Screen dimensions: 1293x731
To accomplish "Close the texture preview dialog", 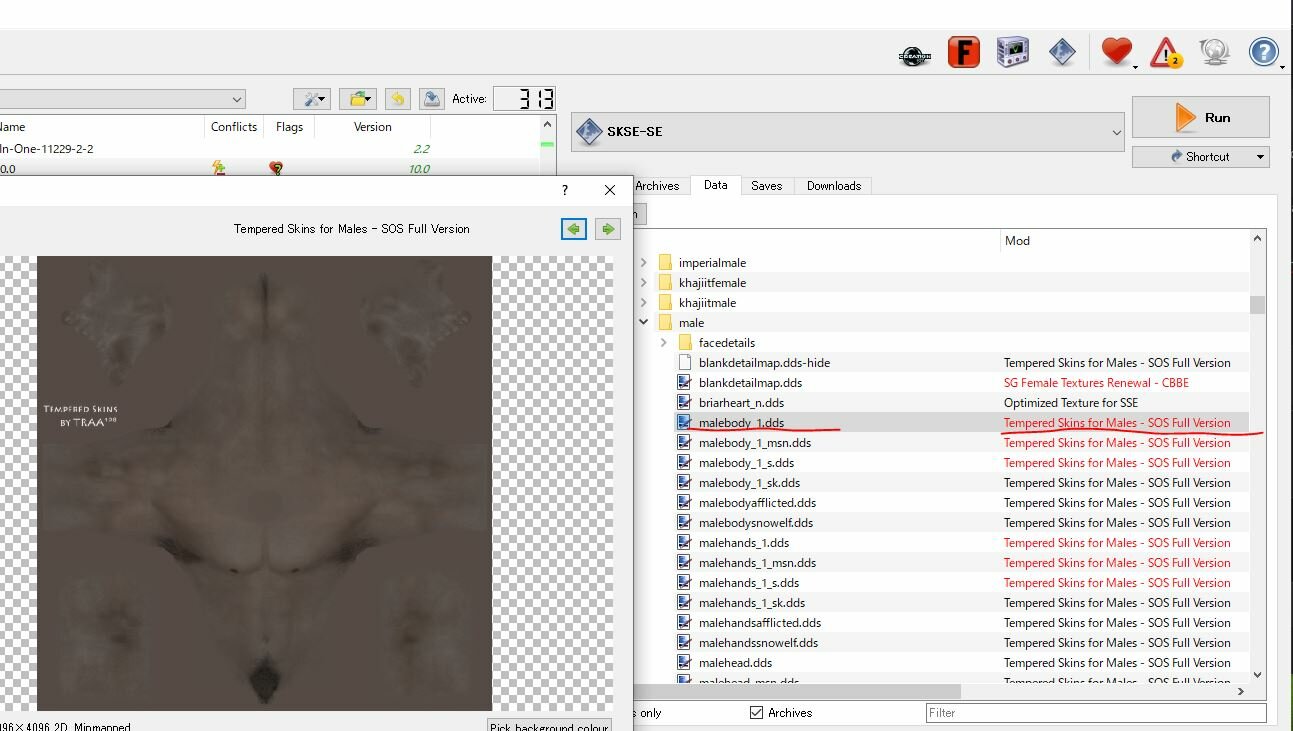I will [x=610, y=190].
